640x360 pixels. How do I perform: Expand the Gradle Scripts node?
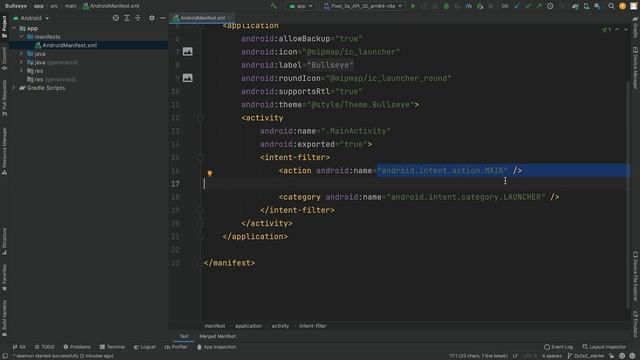click(x=14, y=88)
